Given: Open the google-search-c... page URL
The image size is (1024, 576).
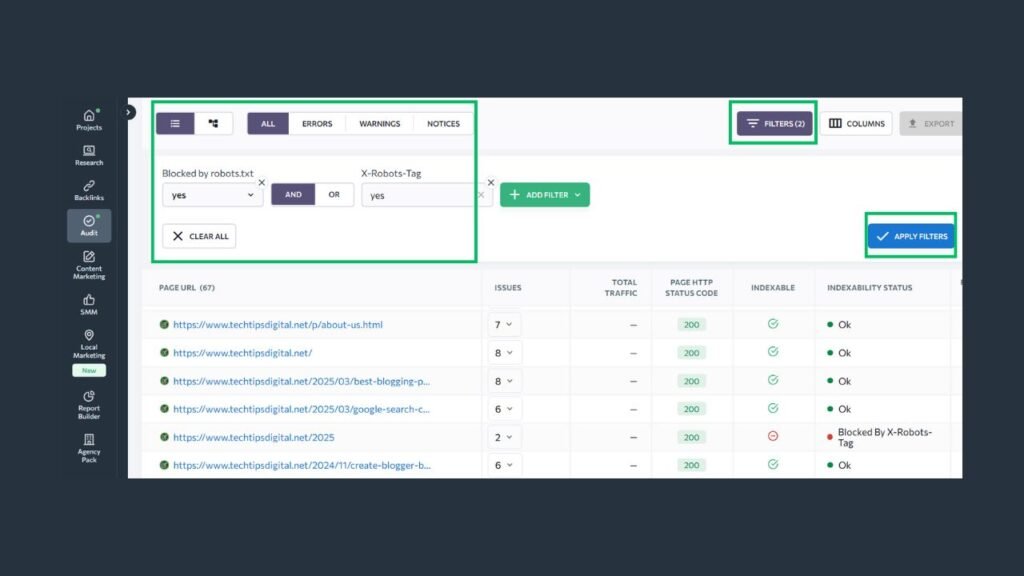Looking at the screenshot, I should point(301,409).
